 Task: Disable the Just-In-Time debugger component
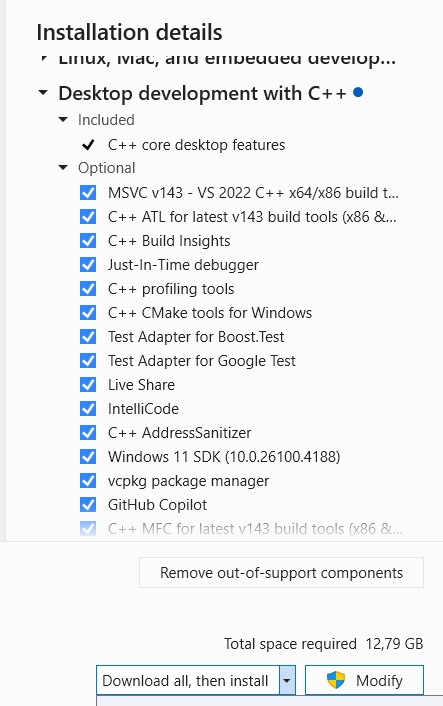click(x=88, y=265)
